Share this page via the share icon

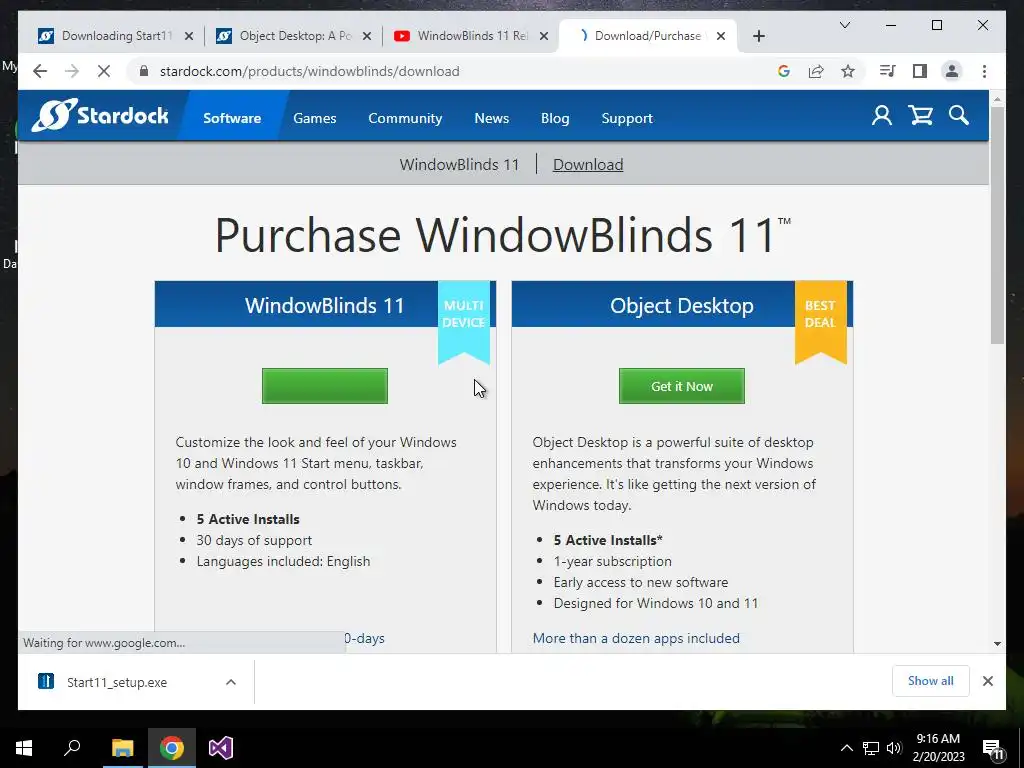(816, 71)
